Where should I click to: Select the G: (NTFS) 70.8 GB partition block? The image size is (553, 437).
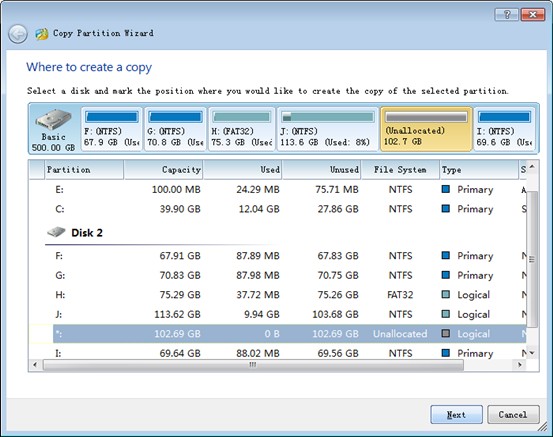click(x=175, y=129)
